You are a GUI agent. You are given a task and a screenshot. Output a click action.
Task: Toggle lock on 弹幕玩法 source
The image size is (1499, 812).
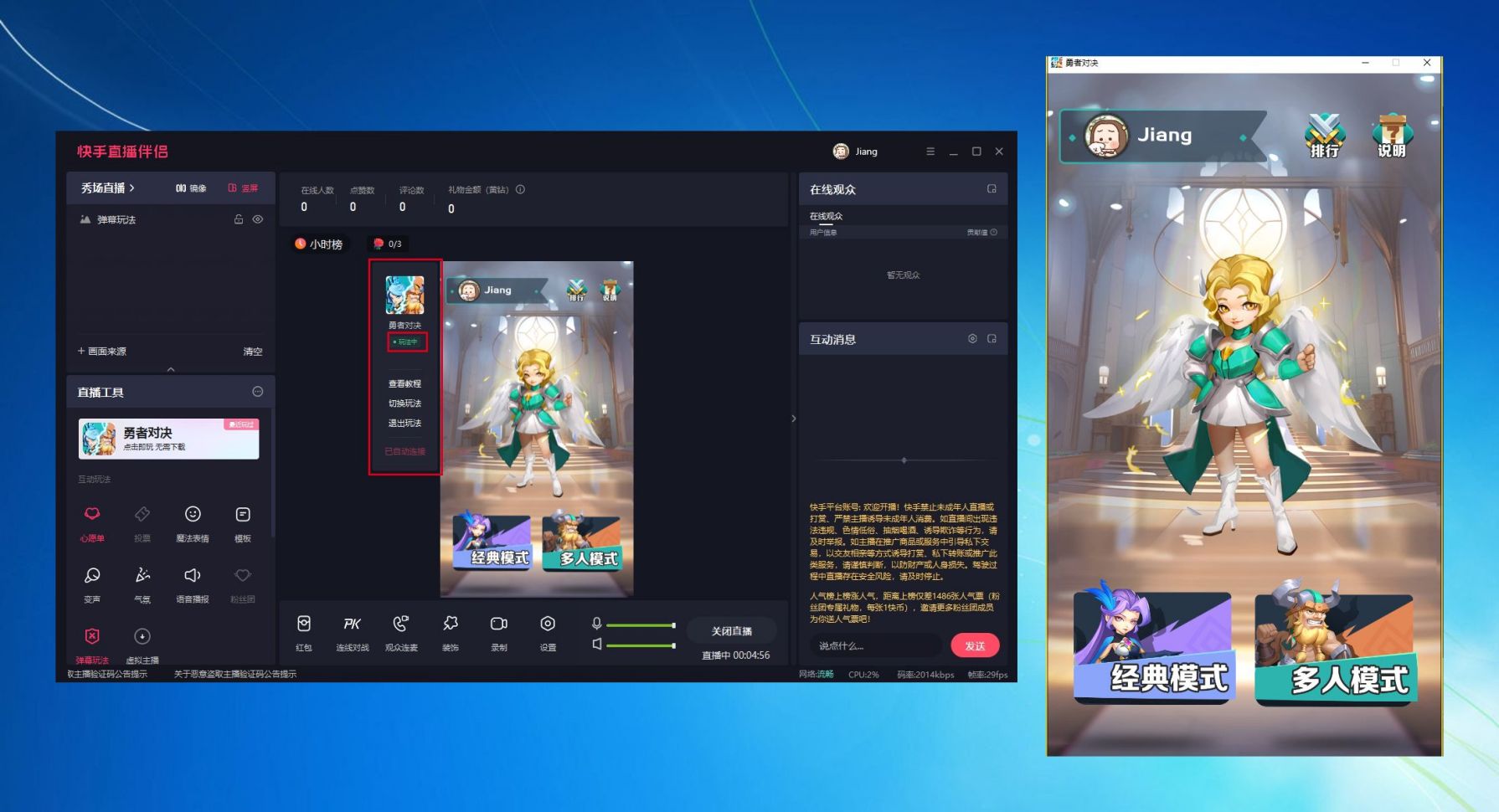(x=239, y=219)
